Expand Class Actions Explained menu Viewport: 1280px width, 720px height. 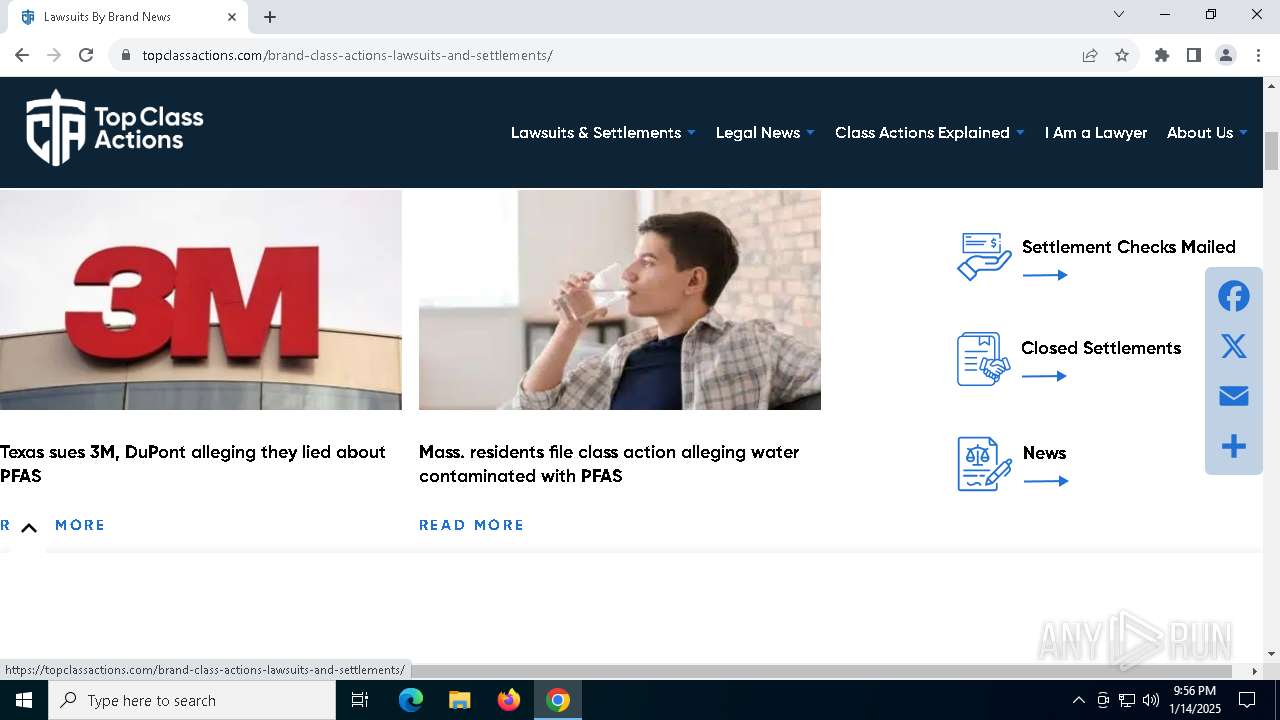930,133
